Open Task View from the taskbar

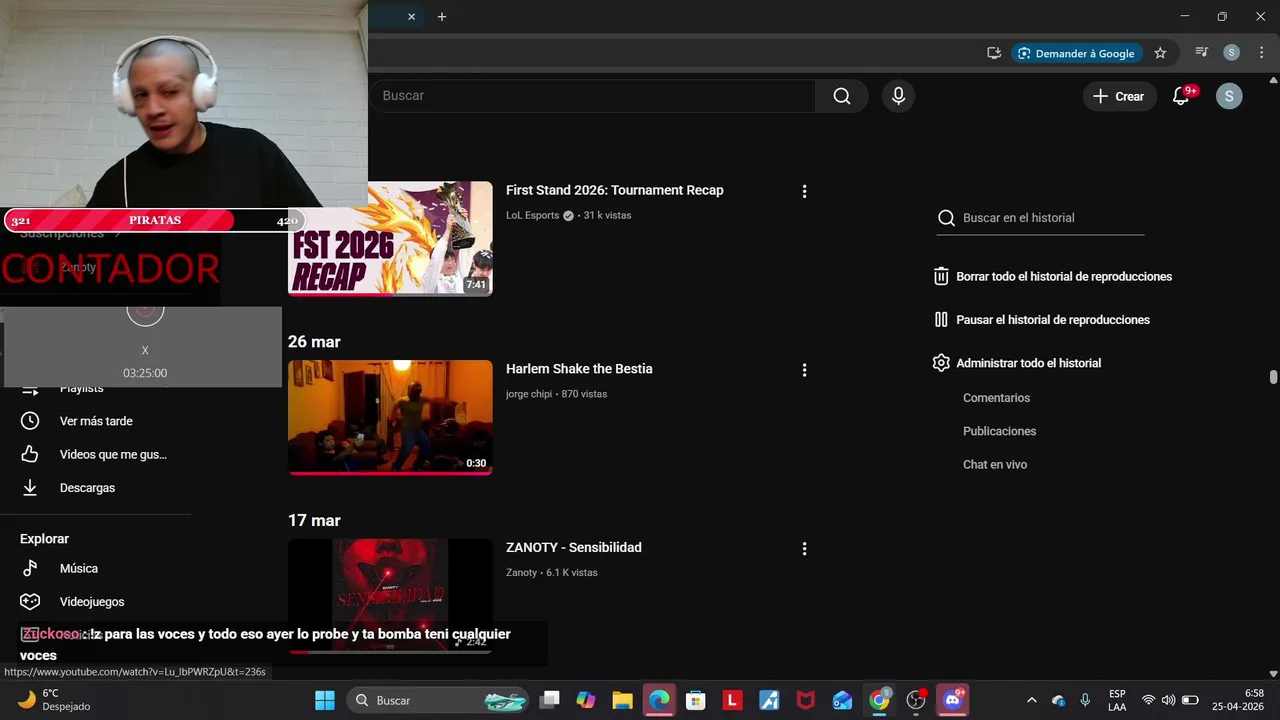(549, 700)
